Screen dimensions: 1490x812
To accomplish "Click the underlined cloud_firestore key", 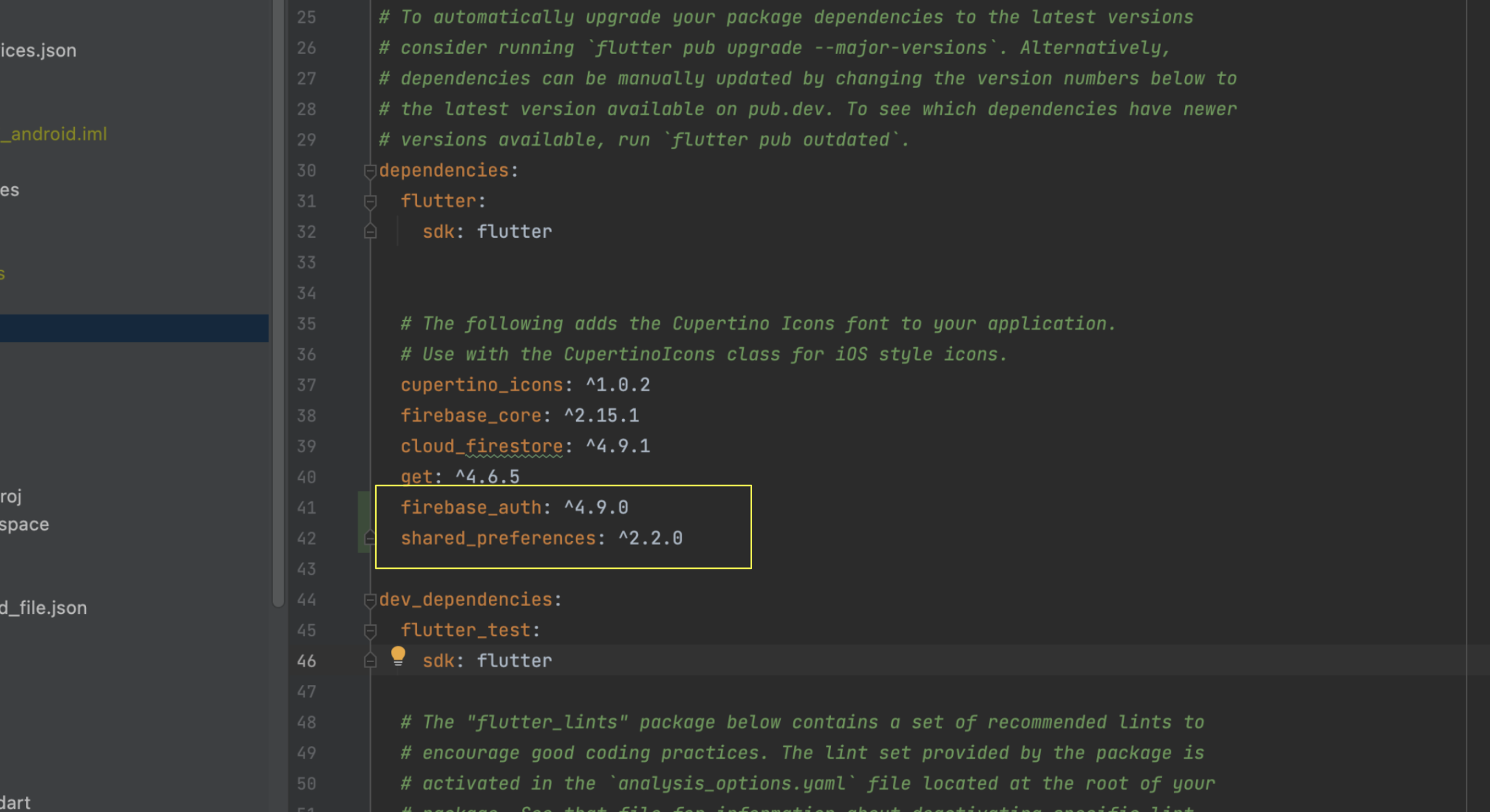I will 481,446.
